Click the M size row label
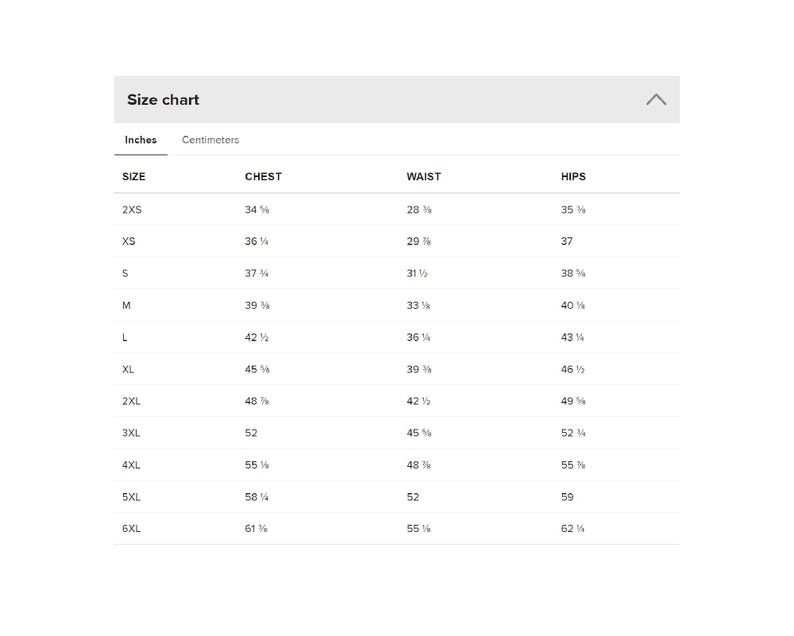The height and width of the screenshot is (636, 794). pos(126,305)
